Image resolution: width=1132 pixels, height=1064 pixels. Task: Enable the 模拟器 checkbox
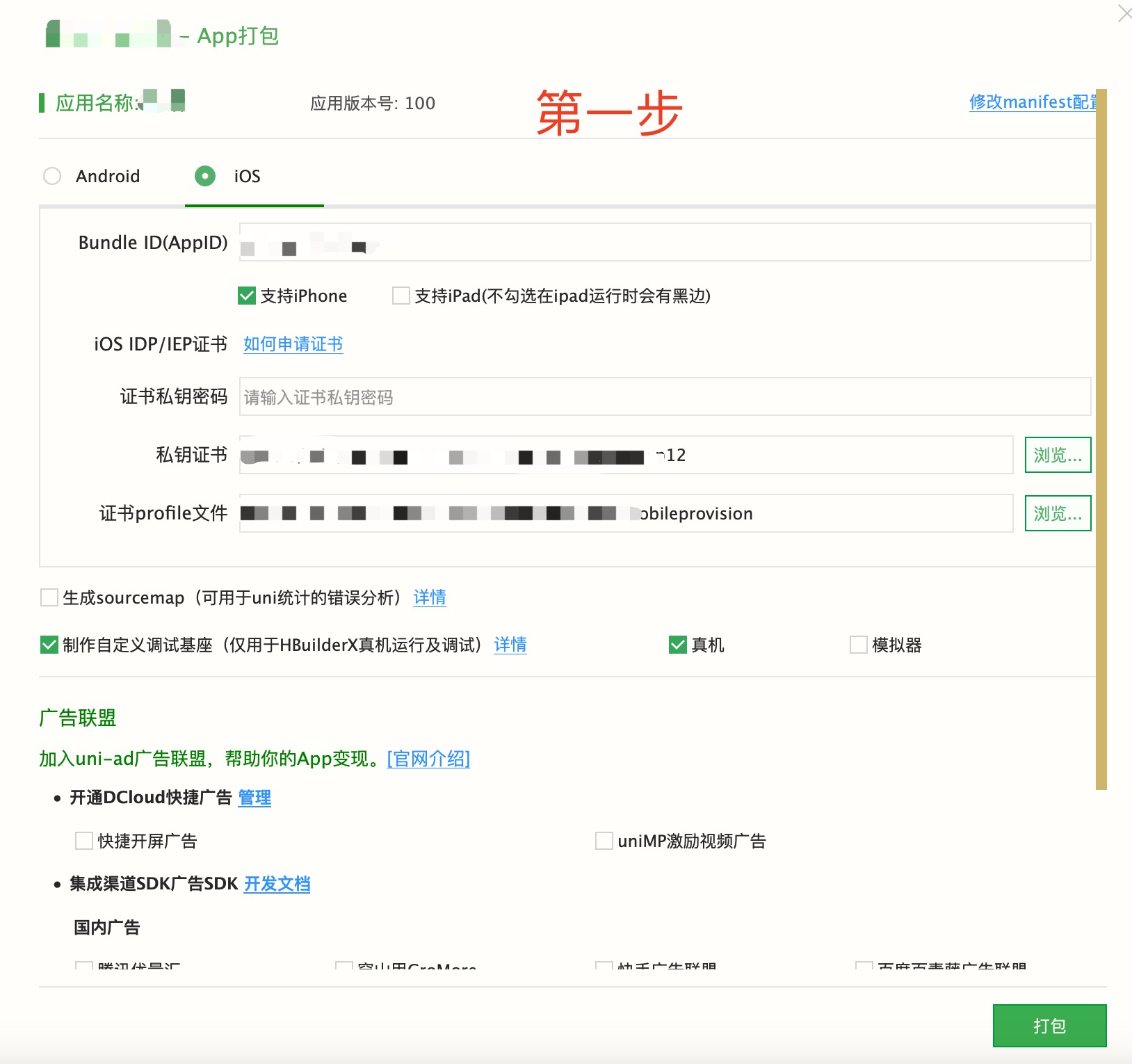859,645
